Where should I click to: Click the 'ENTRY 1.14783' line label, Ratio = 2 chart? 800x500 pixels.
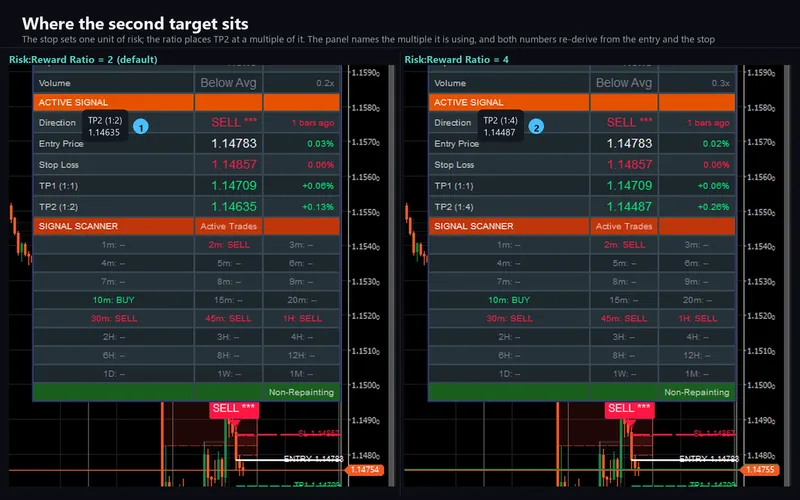coord(313,459)
